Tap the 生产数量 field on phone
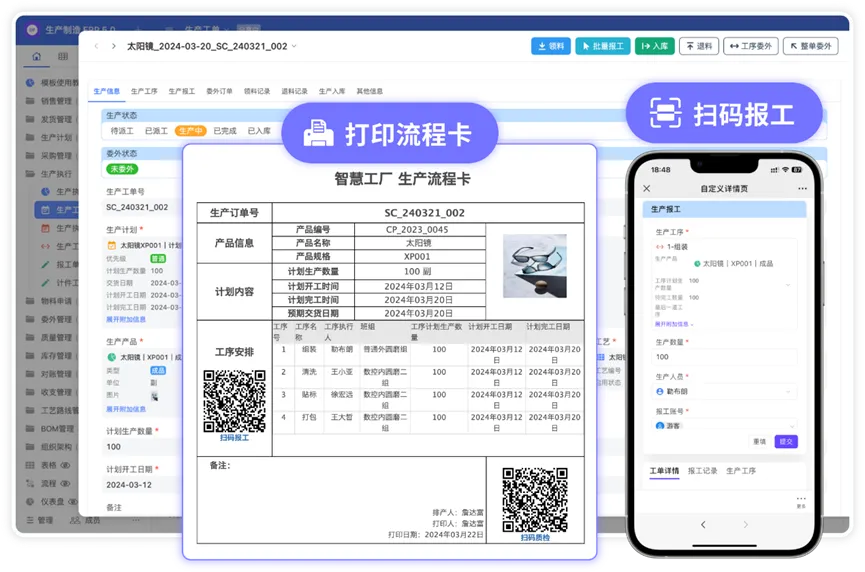The image size is (865, 572). tap(725, 357)
